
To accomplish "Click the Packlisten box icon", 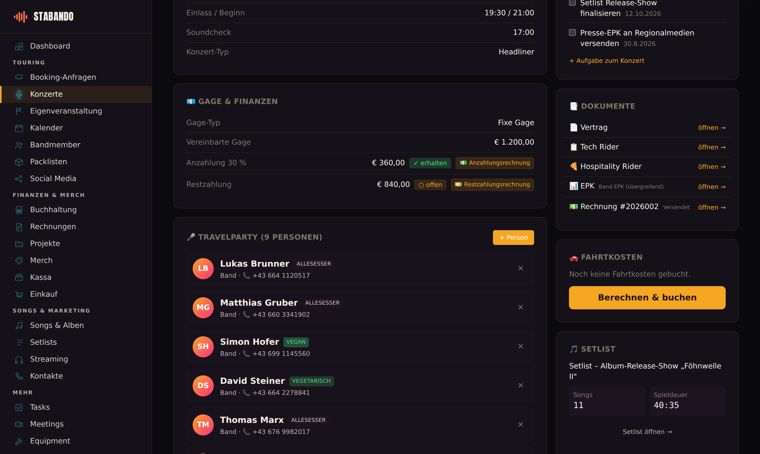I will tap(19, 162).
